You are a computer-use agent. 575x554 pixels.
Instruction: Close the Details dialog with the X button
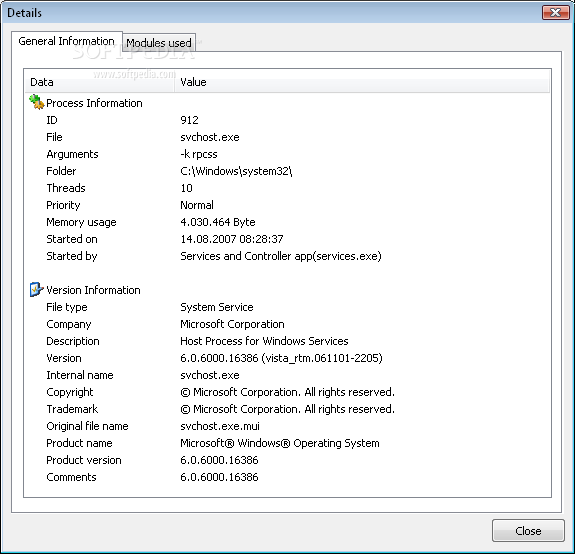(555, 13)
